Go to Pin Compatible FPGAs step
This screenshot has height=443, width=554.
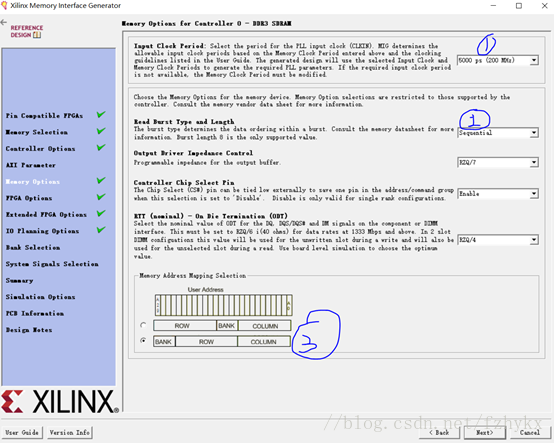coord(44,116)
